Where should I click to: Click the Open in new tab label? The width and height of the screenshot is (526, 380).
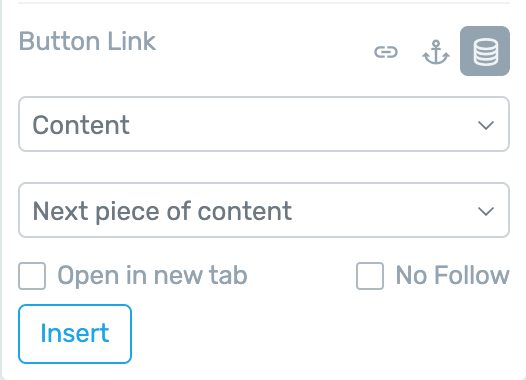(153, 276)
